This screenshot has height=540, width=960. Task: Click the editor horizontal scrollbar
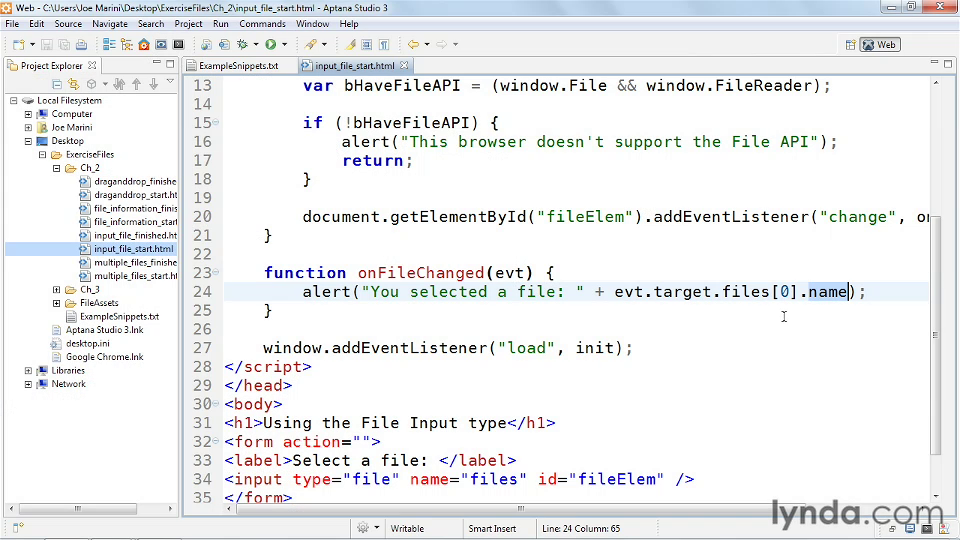pyautogui.click(x=520, y=508)
